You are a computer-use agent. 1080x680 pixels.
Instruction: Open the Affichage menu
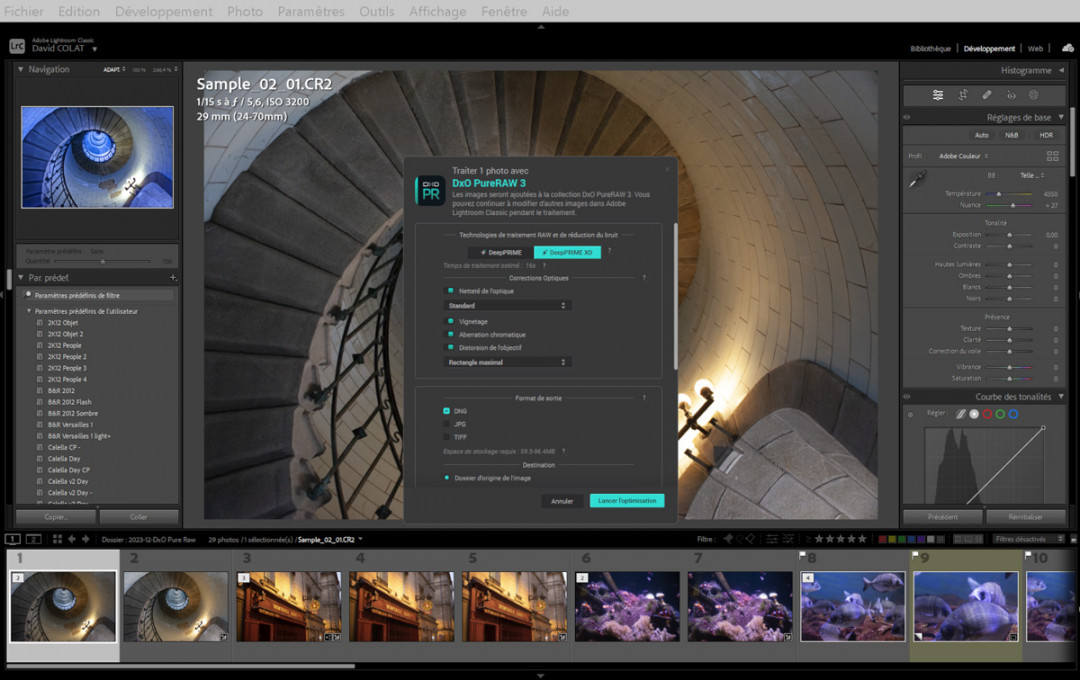[x=437, y=12]
